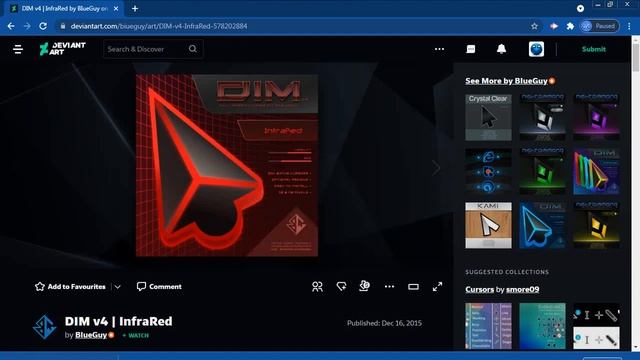The height and width of the screenshot is (360, 640).
Task: Open the notifications bell
Action: (501, 49)
